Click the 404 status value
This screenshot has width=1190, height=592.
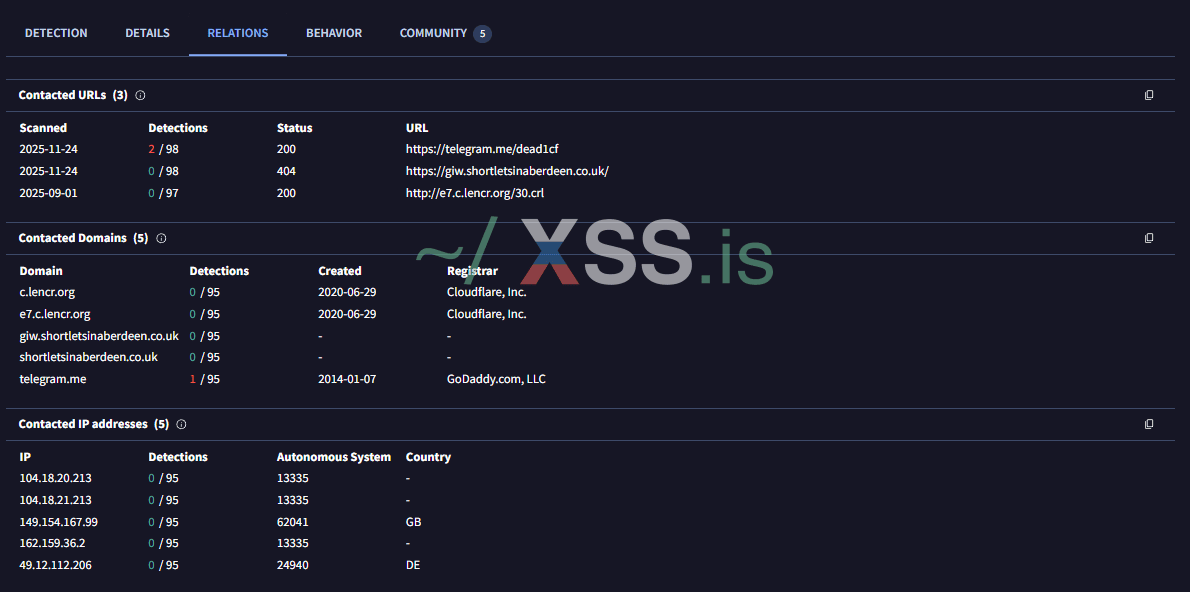pyautogui.click(x=286, y=172)
